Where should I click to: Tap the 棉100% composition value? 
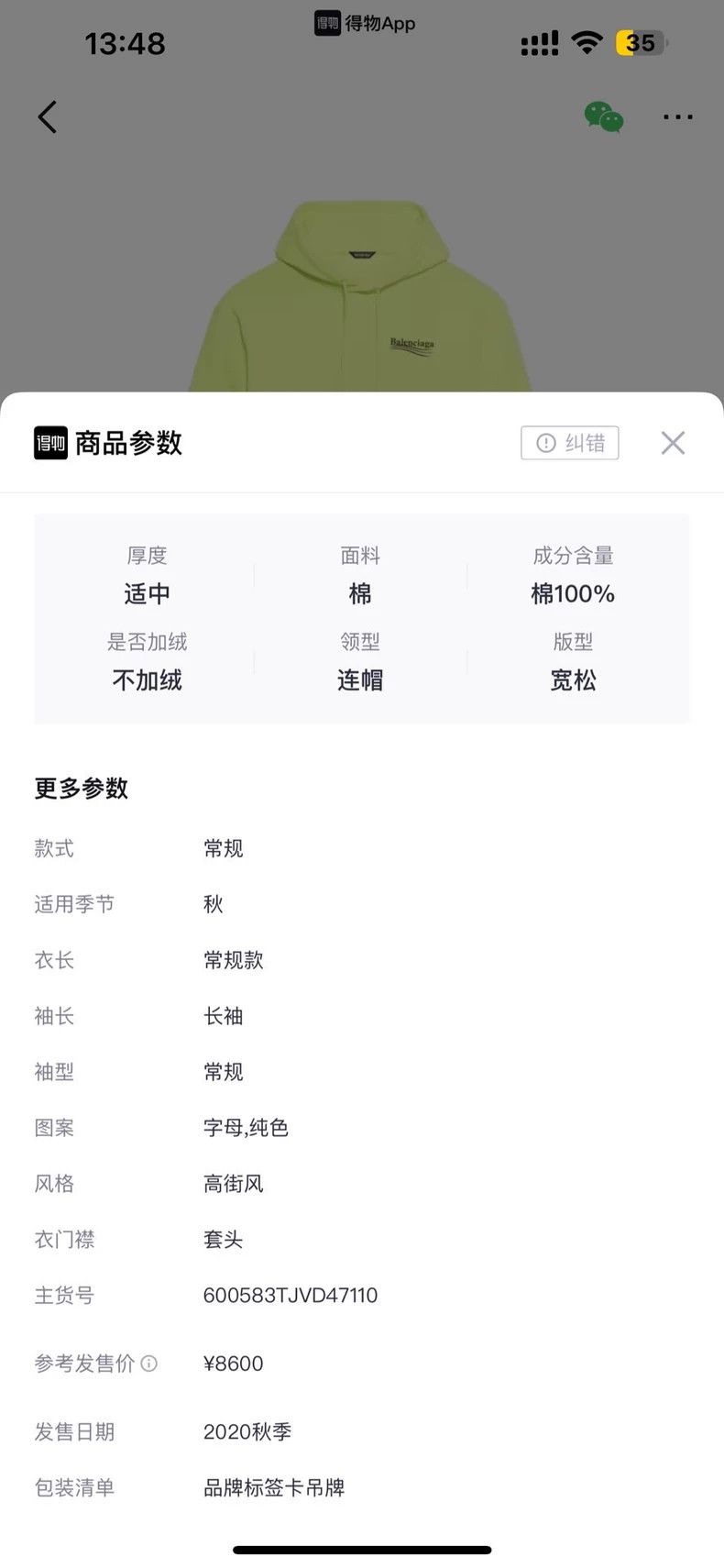[x=573, y=594]
